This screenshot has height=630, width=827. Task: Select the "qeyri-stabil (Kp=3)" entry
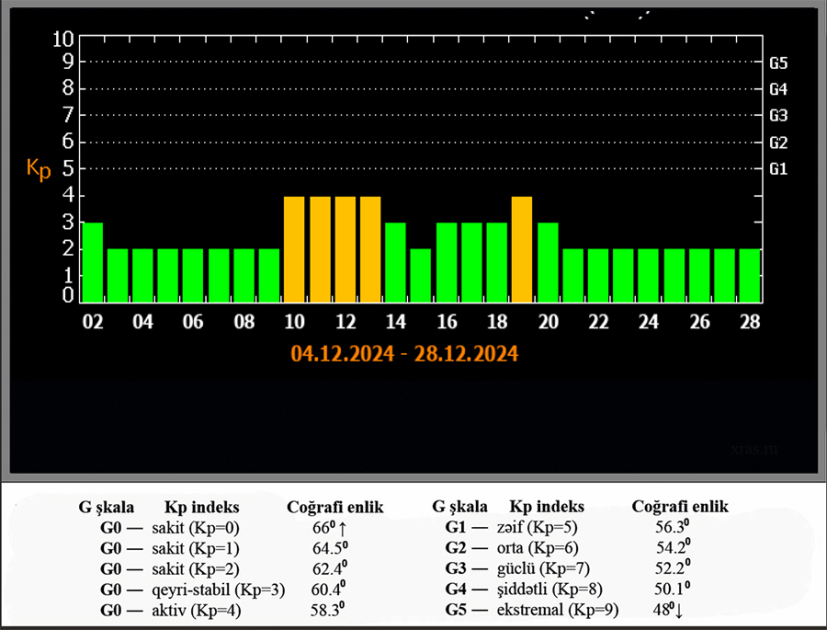[218, 589]
